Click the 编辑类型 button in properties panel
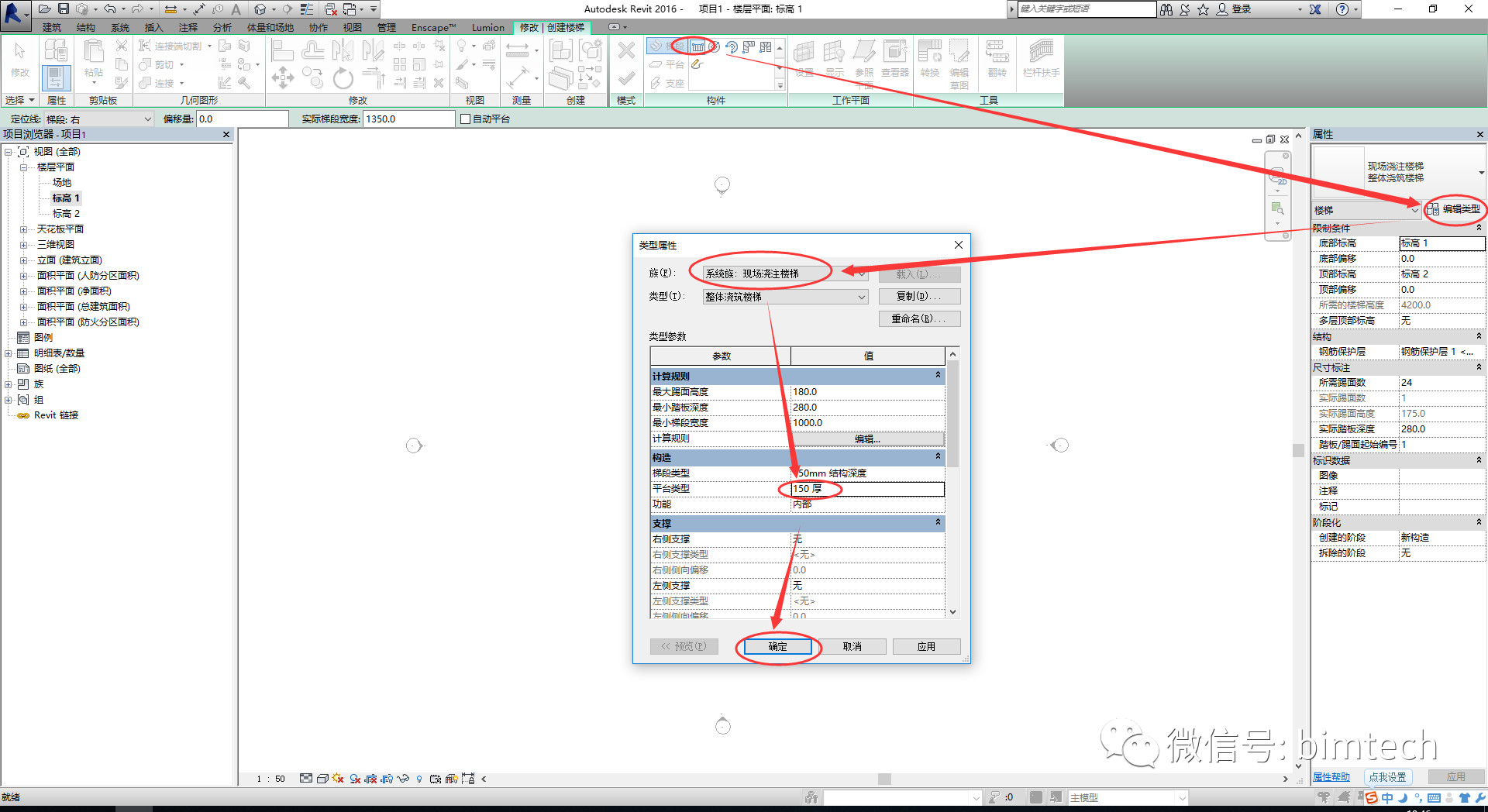Screen dimensions: 1488x812 (1454, 209)
